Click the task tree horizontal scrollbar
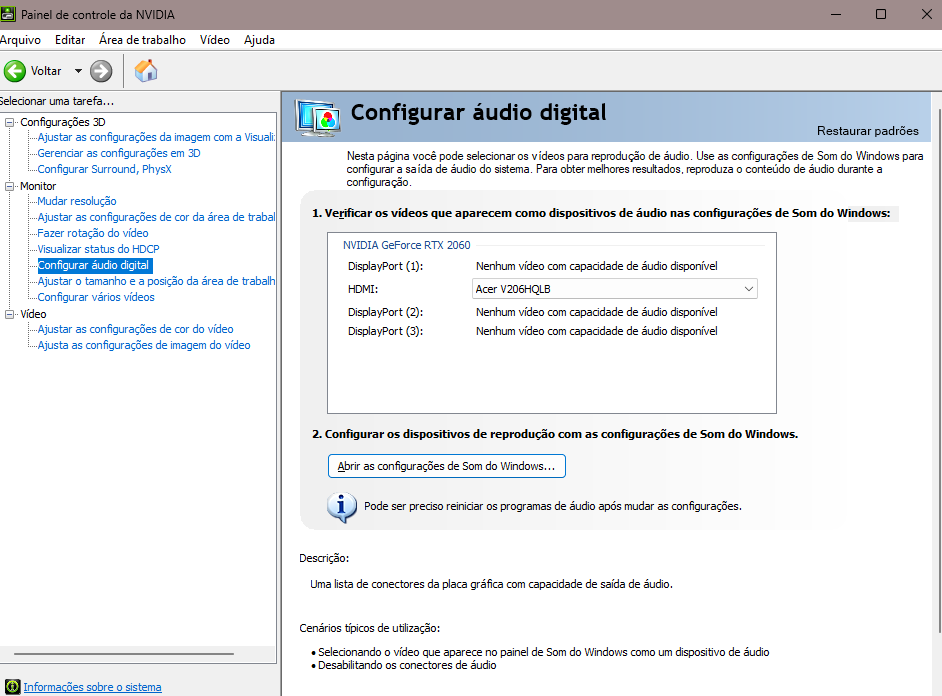 (124, 653)
